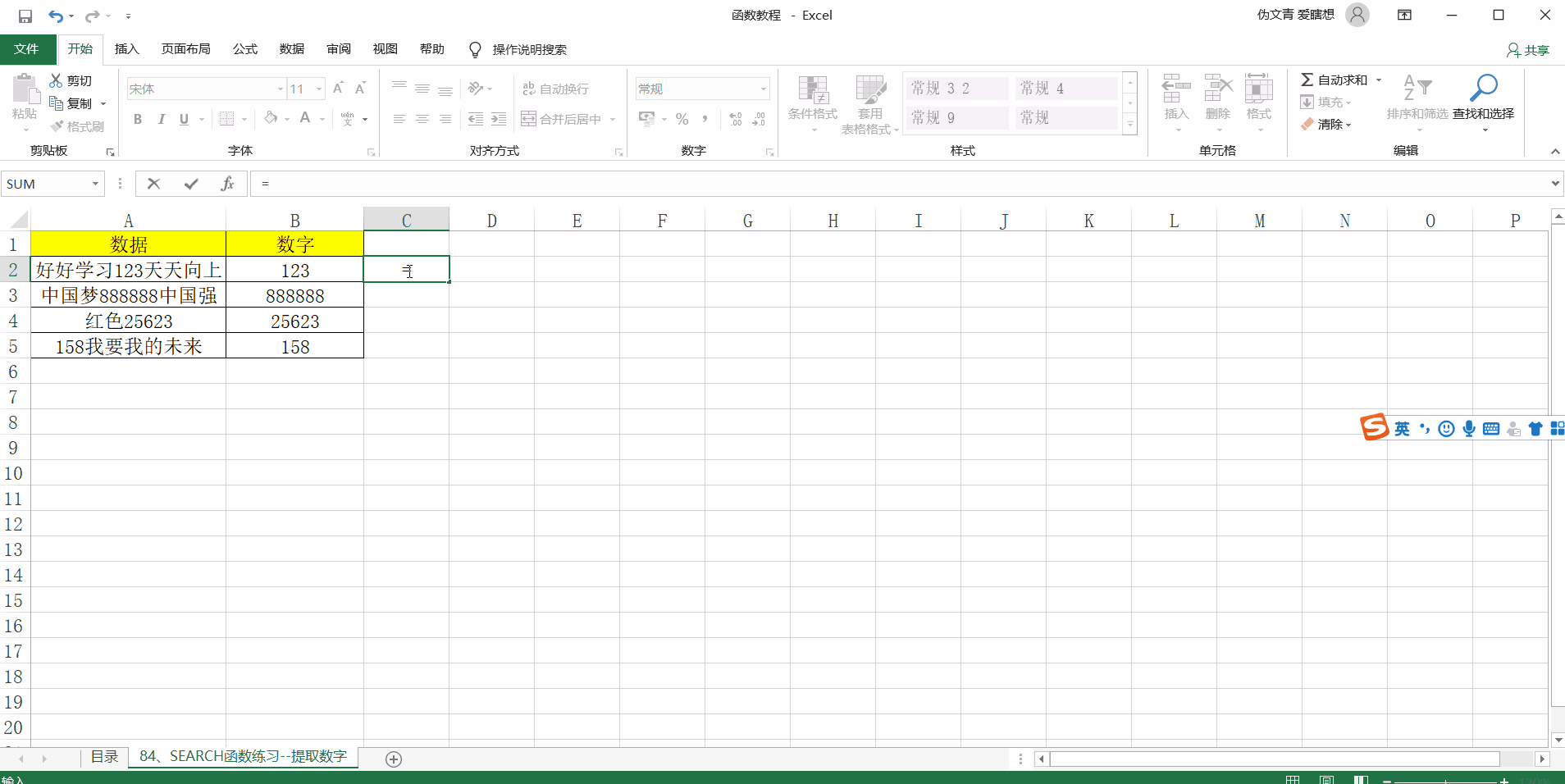The width and height of the screenshot is (1565, 784).
Task: Click the add new sheet button
Action: (x=393, y=759)
